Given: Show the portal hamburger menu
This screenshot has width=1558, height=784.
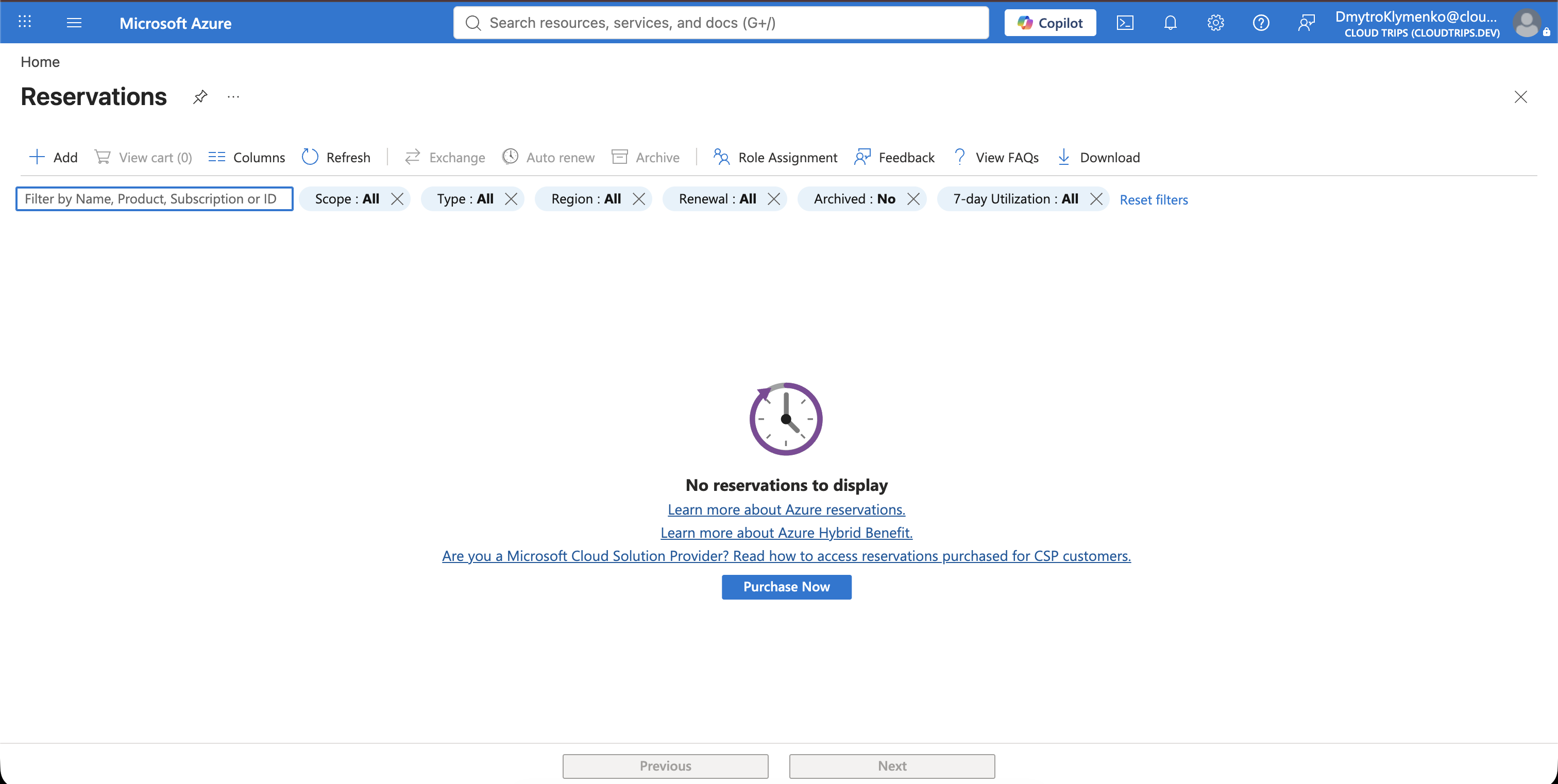Looking at the screenshot, I should [x=74, y=22].
